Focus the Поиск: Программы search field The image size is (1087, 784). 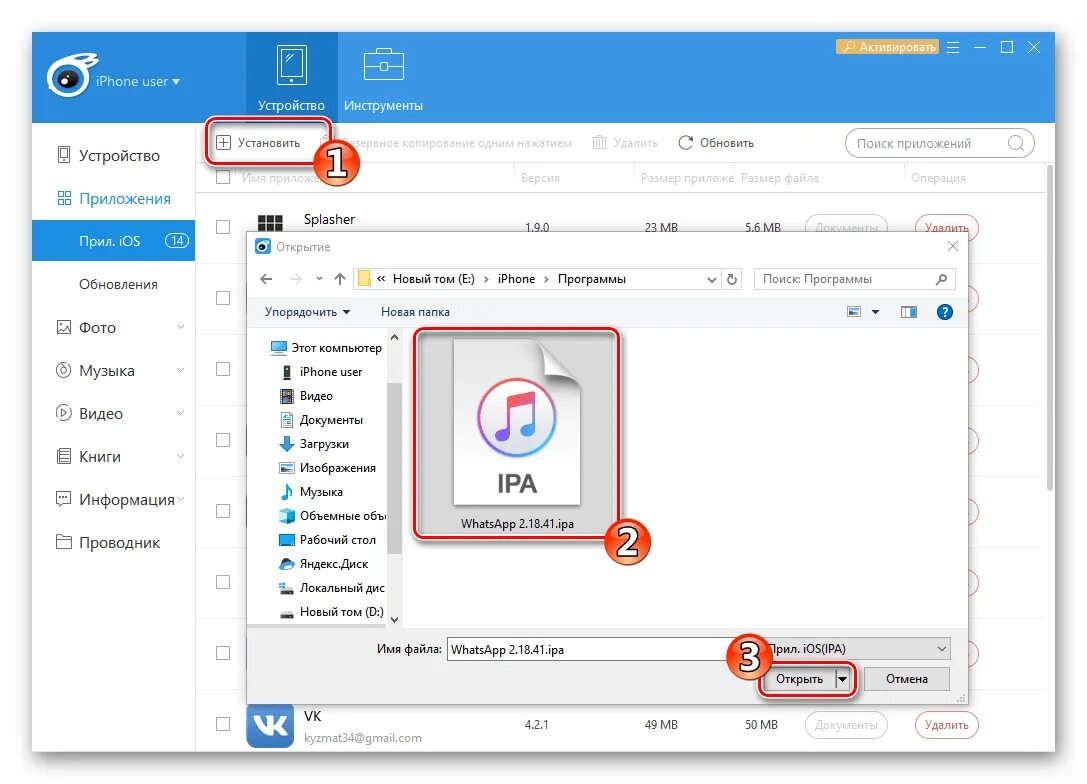[854, 279]
